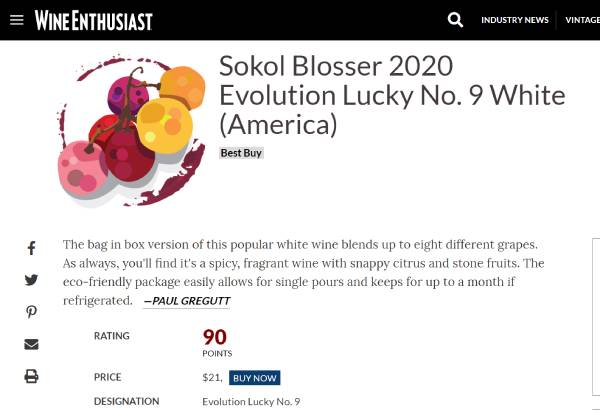Open the hamburger navigation menu
This screenshot has height=415, width=600.
point(16,20)
